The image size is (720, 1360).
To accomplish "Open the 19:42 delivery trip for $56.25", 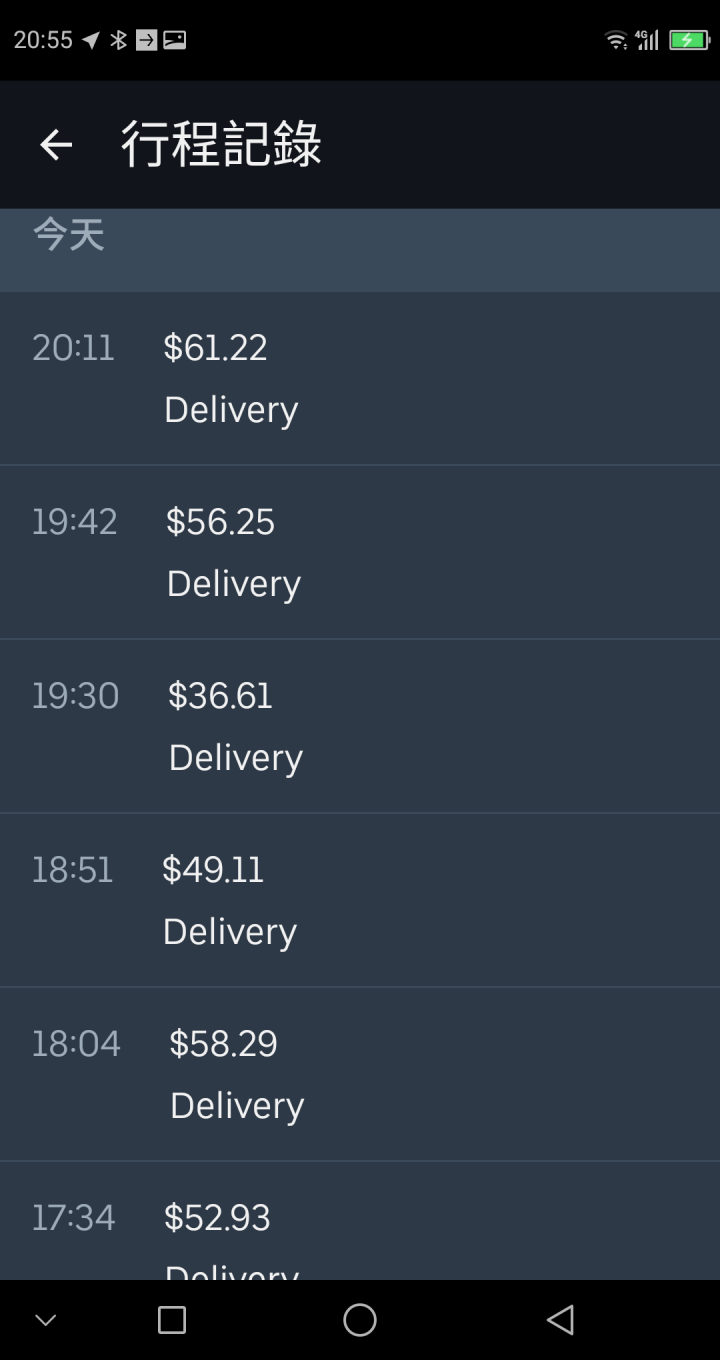I will [360, 552].
